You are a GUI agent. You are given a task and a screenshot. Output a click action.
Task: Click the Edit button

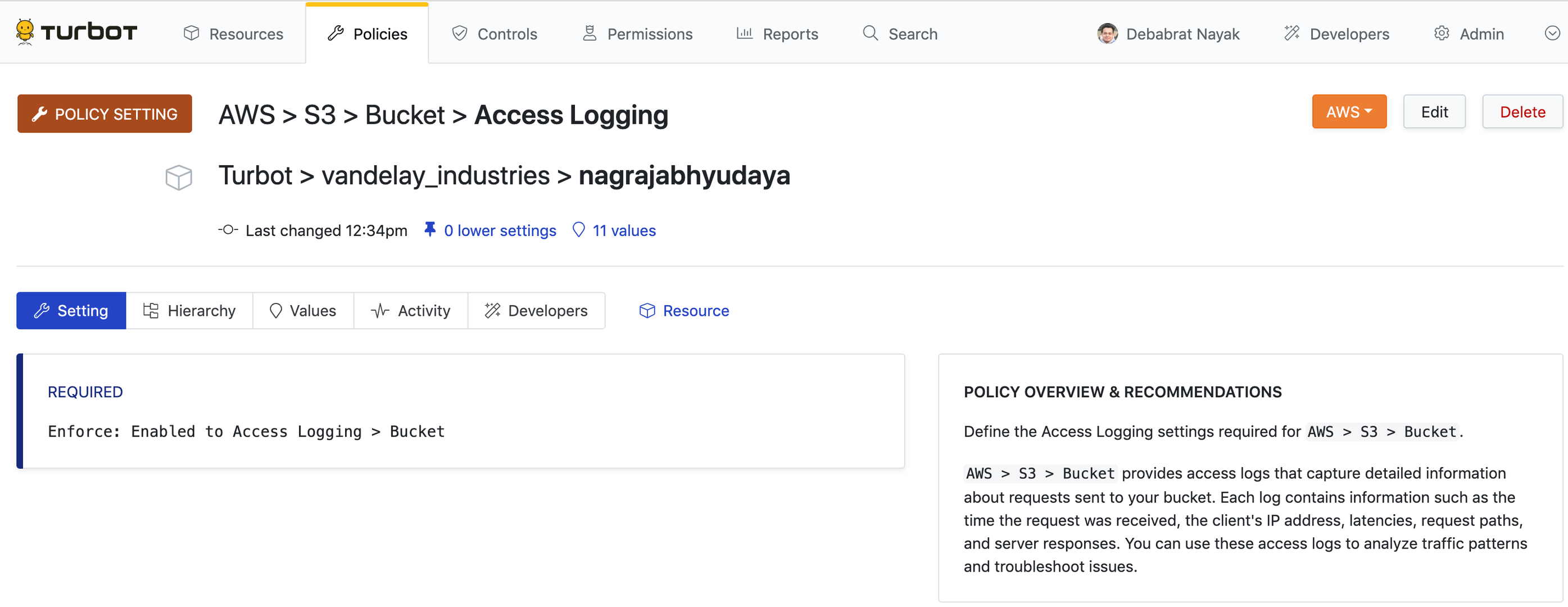click(x=1434, y=111)
